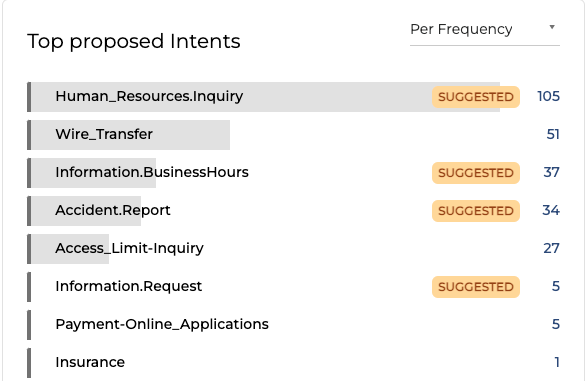This screenshot has height=381, width=587.
Task: Click the count 51 beside Wire_Transfer
Action: [553, 135]
